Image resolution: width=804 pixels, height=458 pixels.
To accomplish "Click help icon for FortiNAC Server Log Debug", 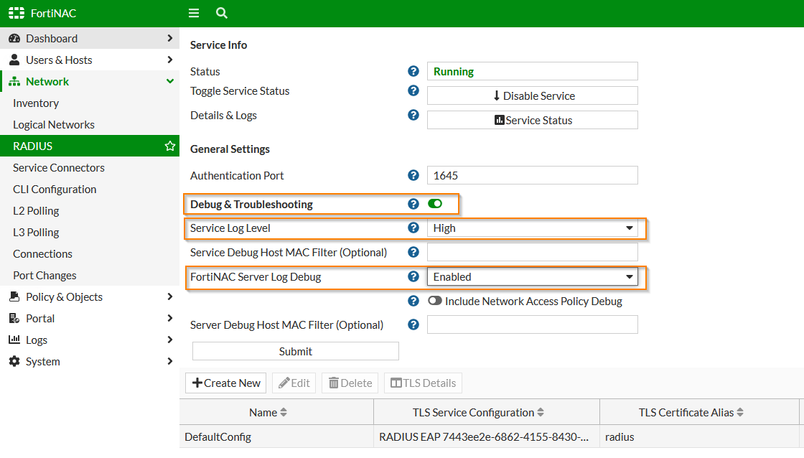I will click(413, 277).
